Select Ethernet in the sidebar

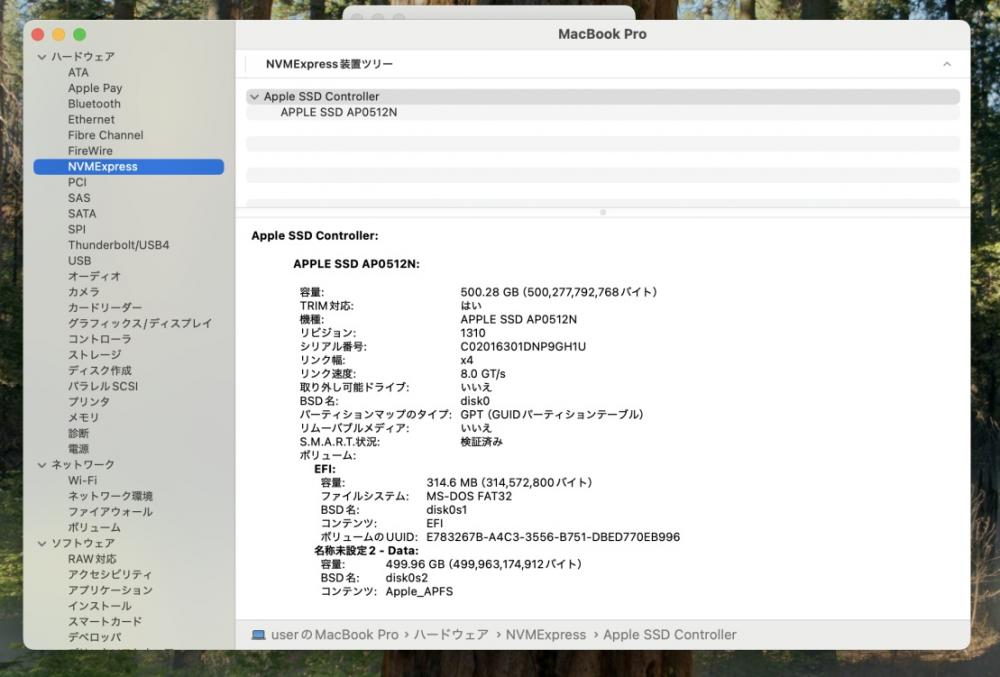[x=91, y=119]
